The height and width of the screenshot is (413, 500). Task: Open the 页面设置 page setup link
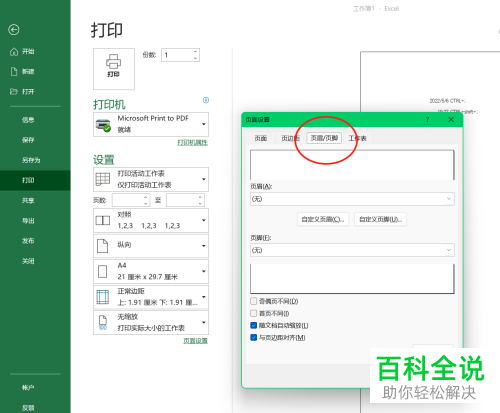click(x=195, y=341)
